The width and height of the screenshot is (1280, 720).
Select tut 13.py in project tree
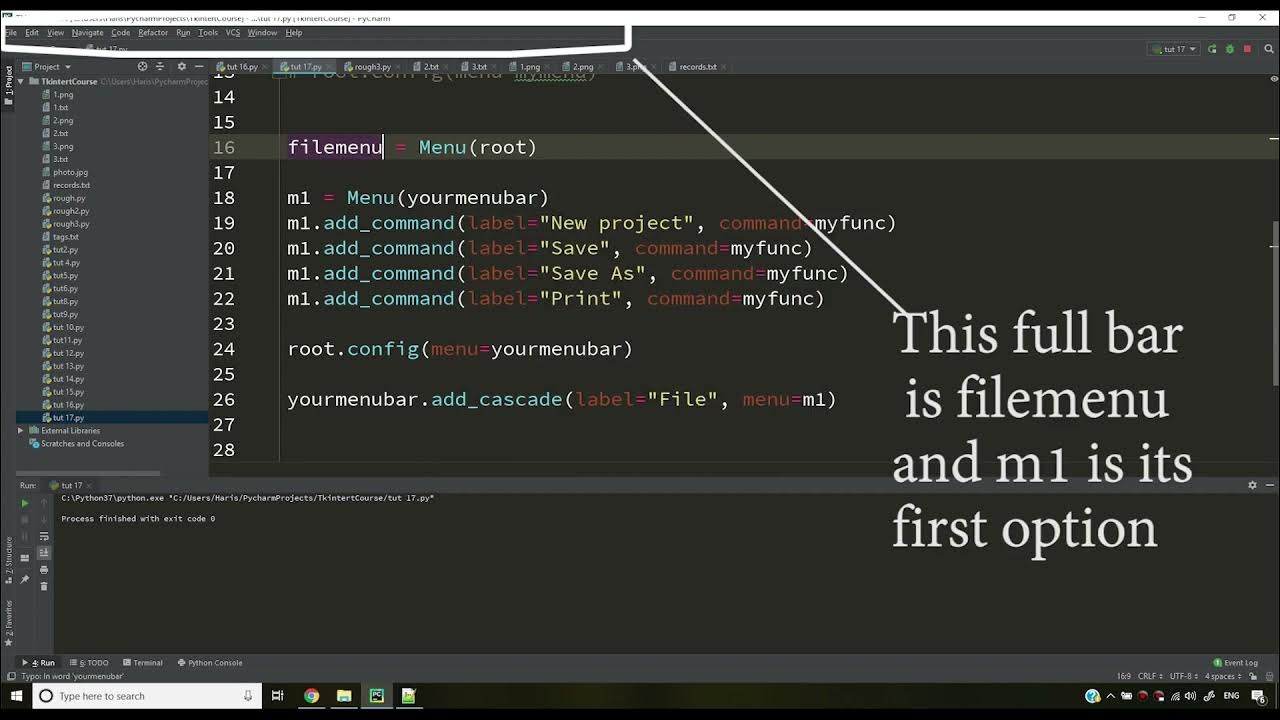pos(68,366)
